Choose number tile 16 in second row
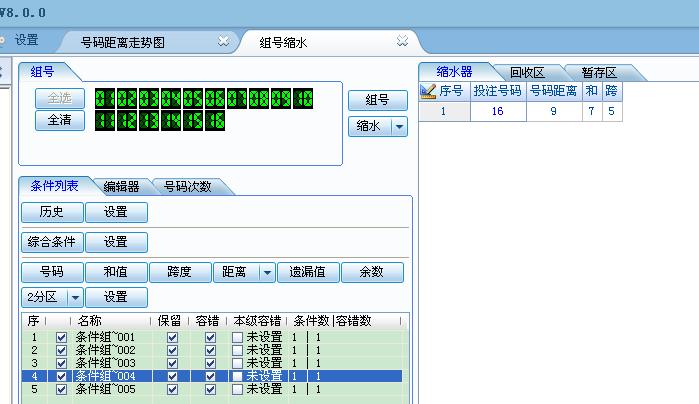This screenshot has width=699, height=404. (x=215, y=120)
